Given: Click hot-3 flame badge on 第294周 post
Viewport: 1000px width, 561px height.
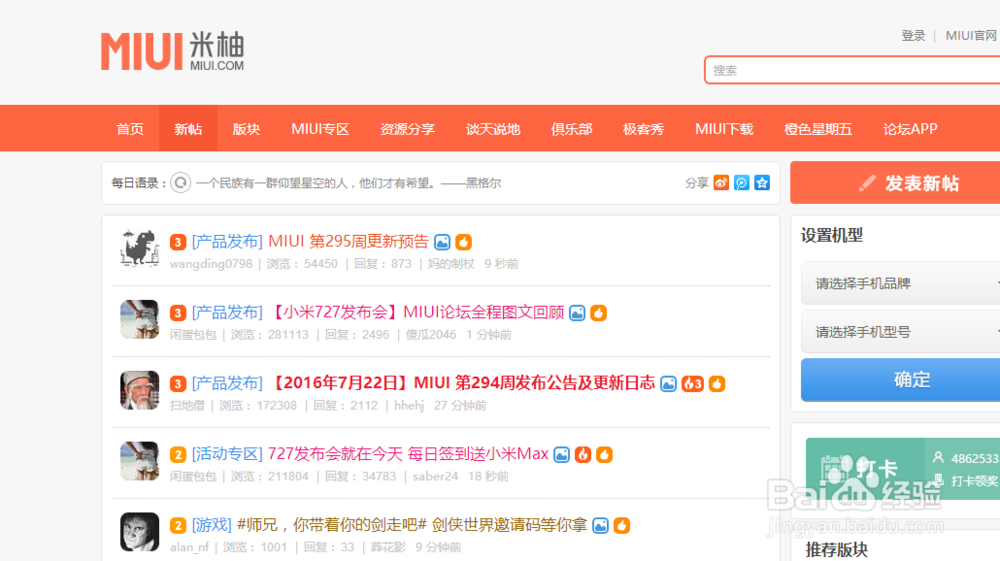Looking at the screenshot, I should 693,384.
